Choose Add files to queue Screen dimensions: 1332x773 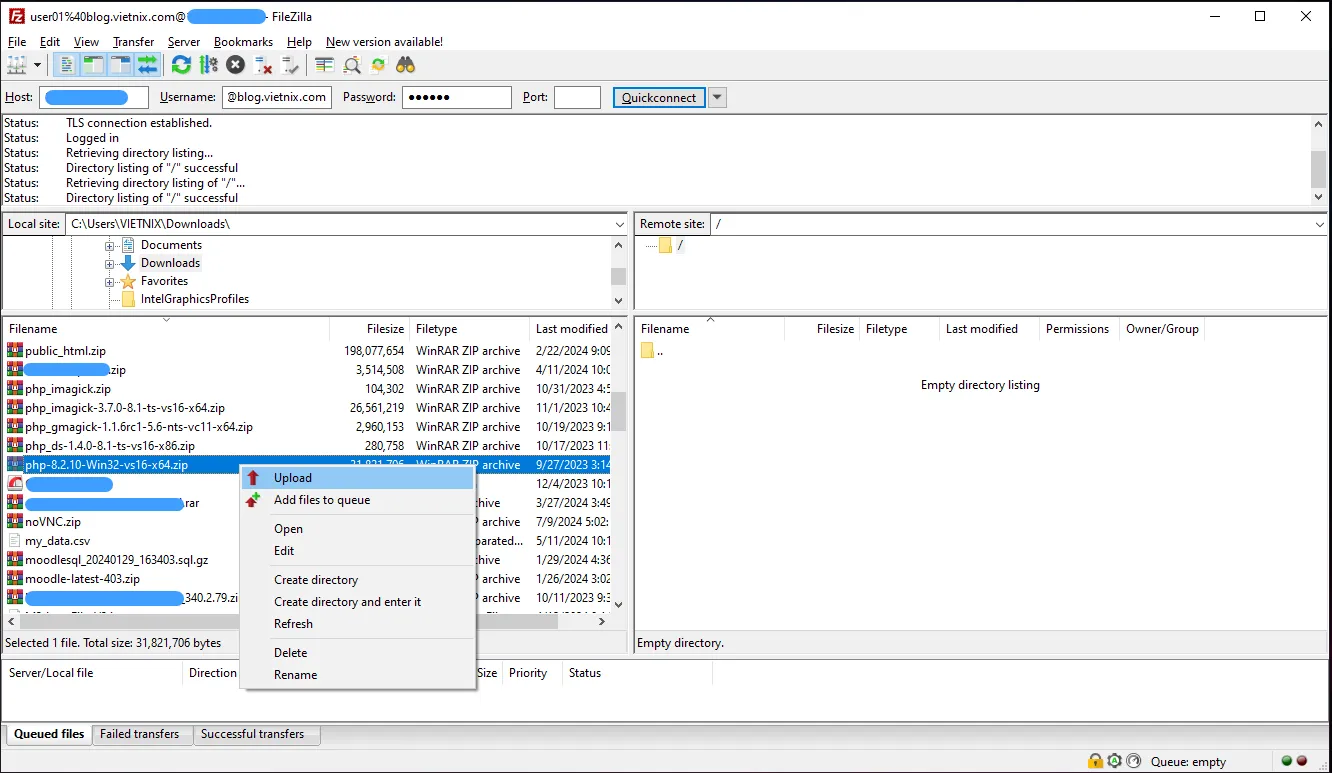click(357, 500)
